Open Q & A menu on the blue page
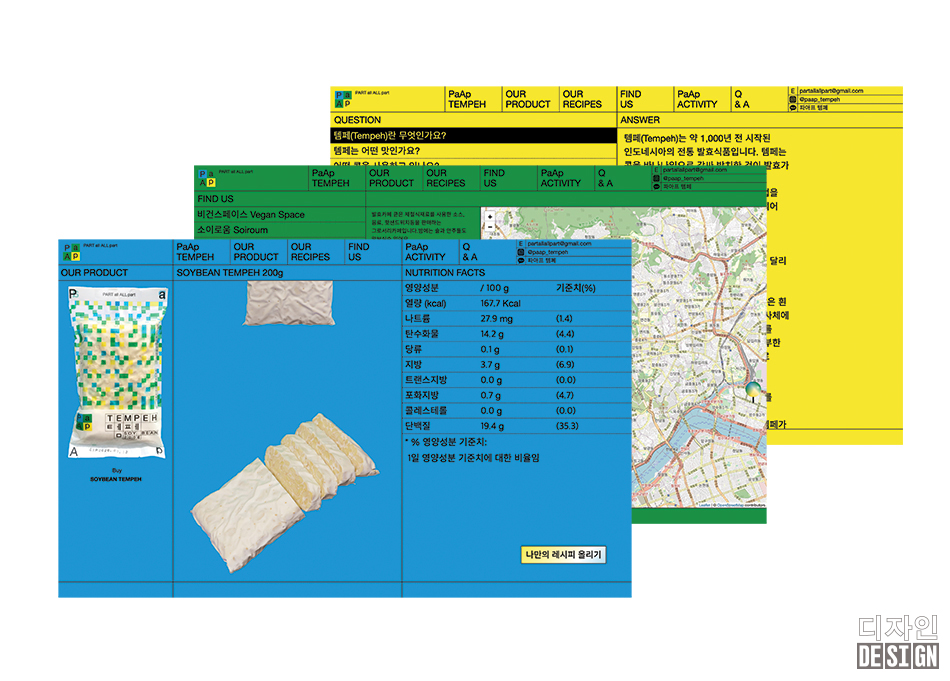 (x=470, y=252)
